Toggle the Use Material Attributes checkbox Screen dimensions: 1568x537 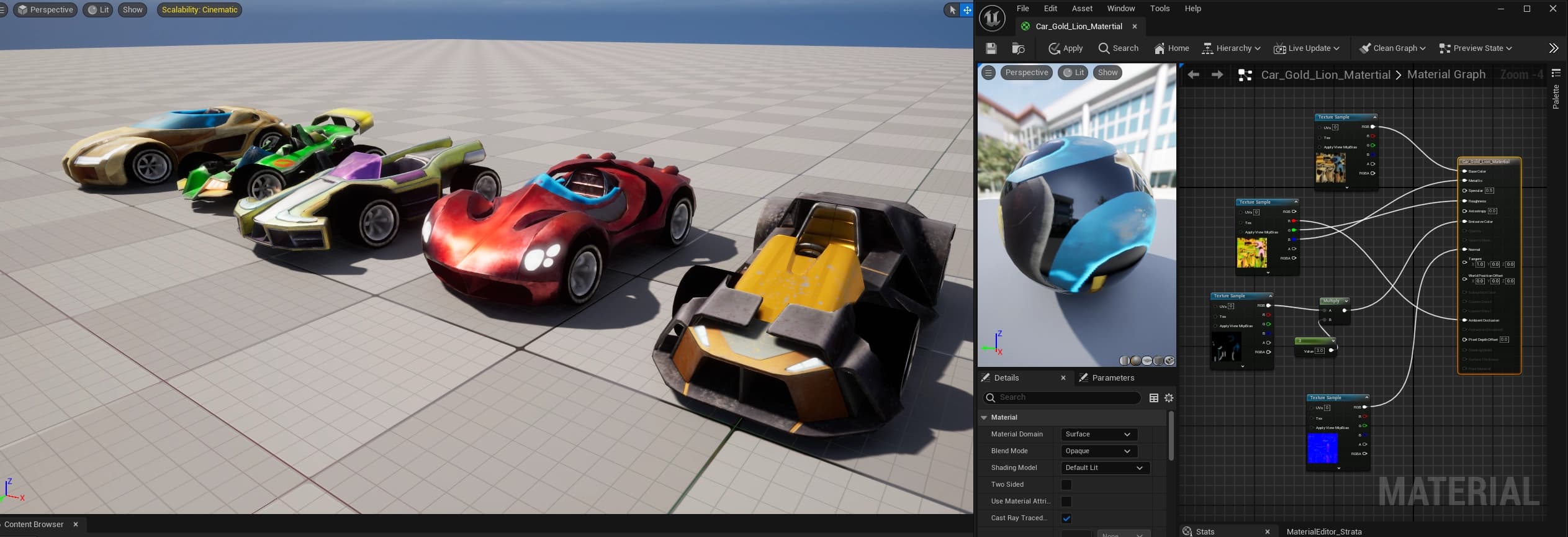coord(1066,502)
